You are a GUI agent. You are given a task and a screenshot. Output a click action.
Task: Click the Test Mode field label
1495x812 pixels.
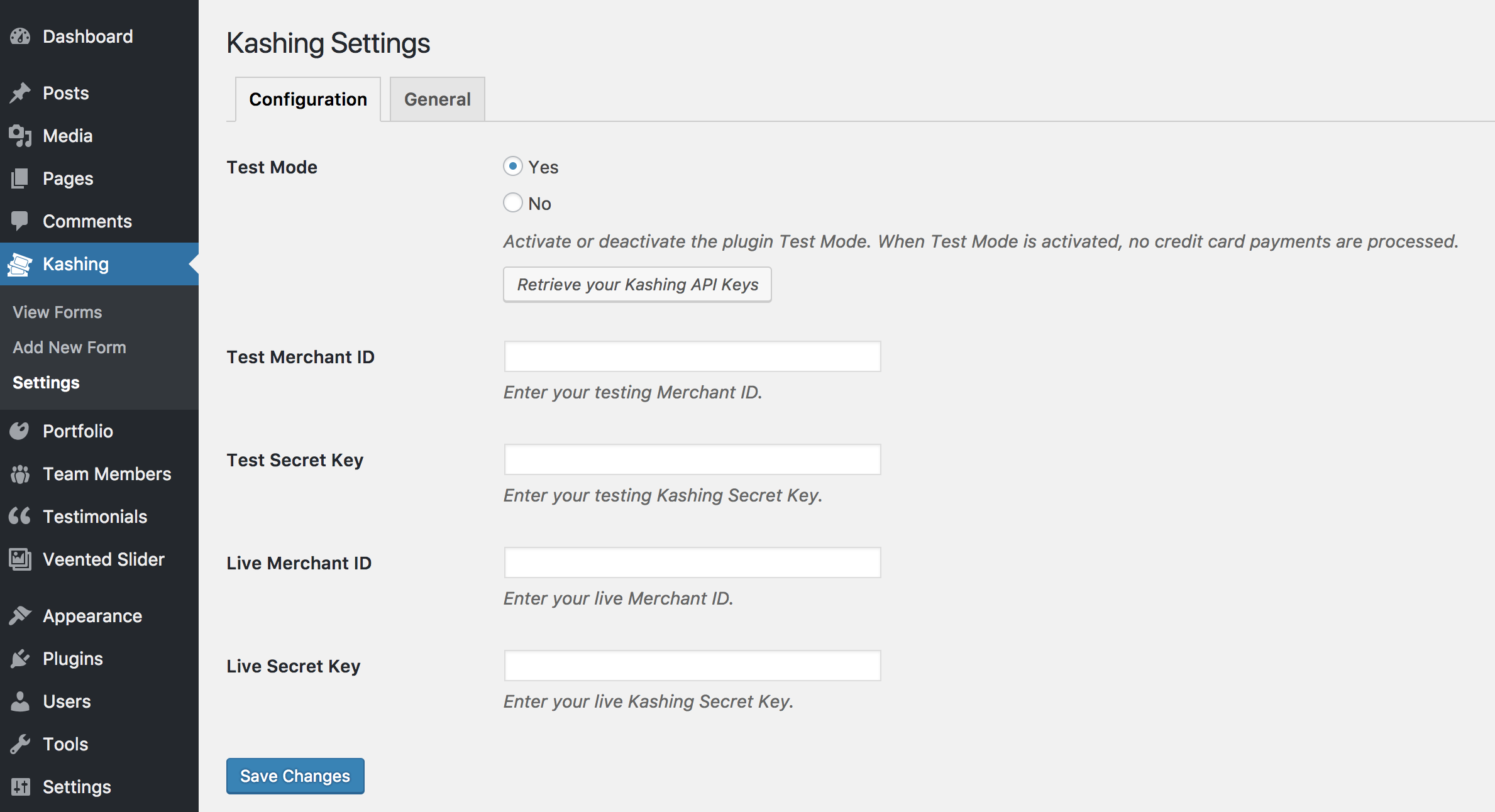(x=272, y=167)
